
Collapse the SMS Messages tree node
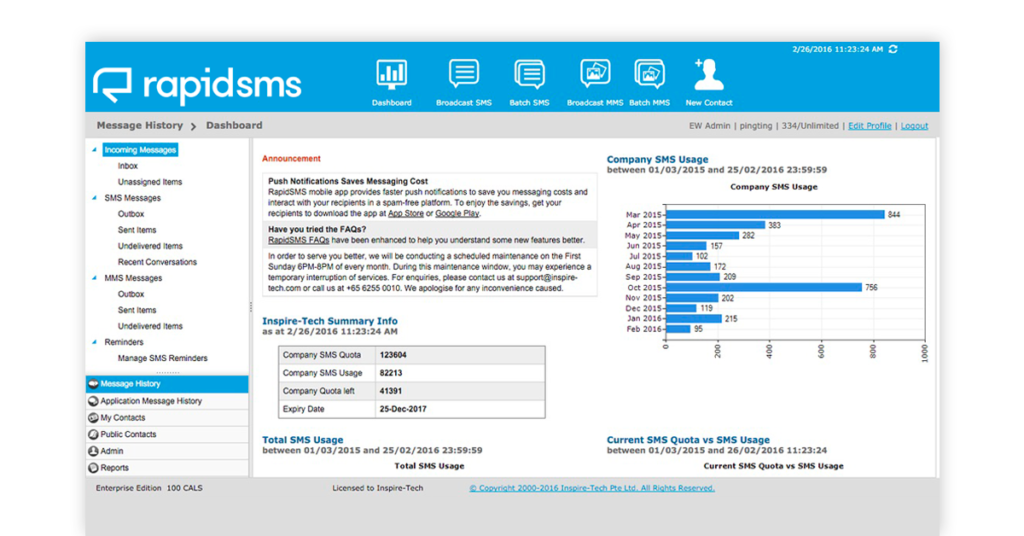click(x=95, y=198)
